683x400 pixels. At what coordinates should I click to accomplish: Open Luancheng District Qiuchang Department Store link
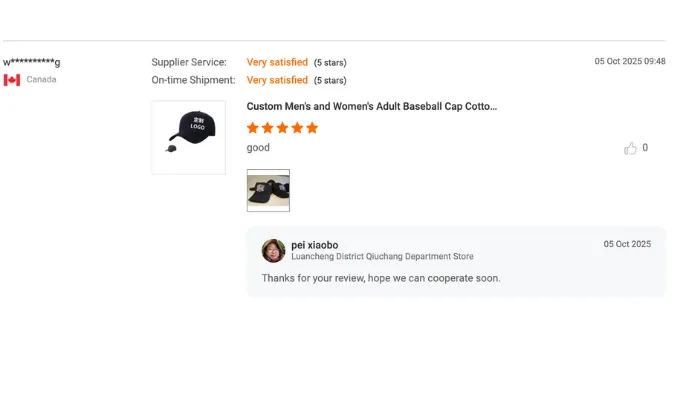(382, 257)
